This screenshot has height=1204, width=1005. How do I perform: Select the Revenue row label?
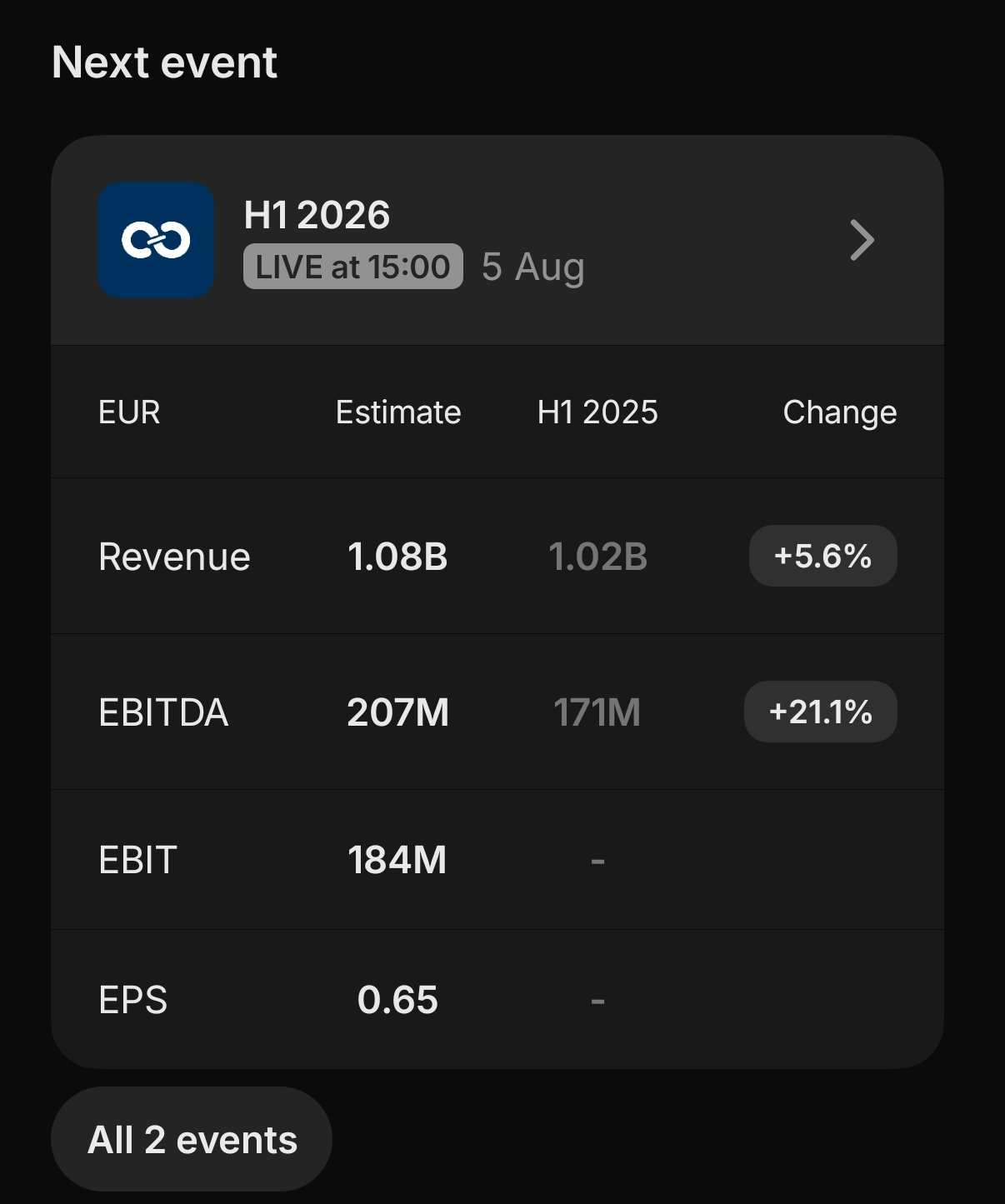[x=174, y=557]
